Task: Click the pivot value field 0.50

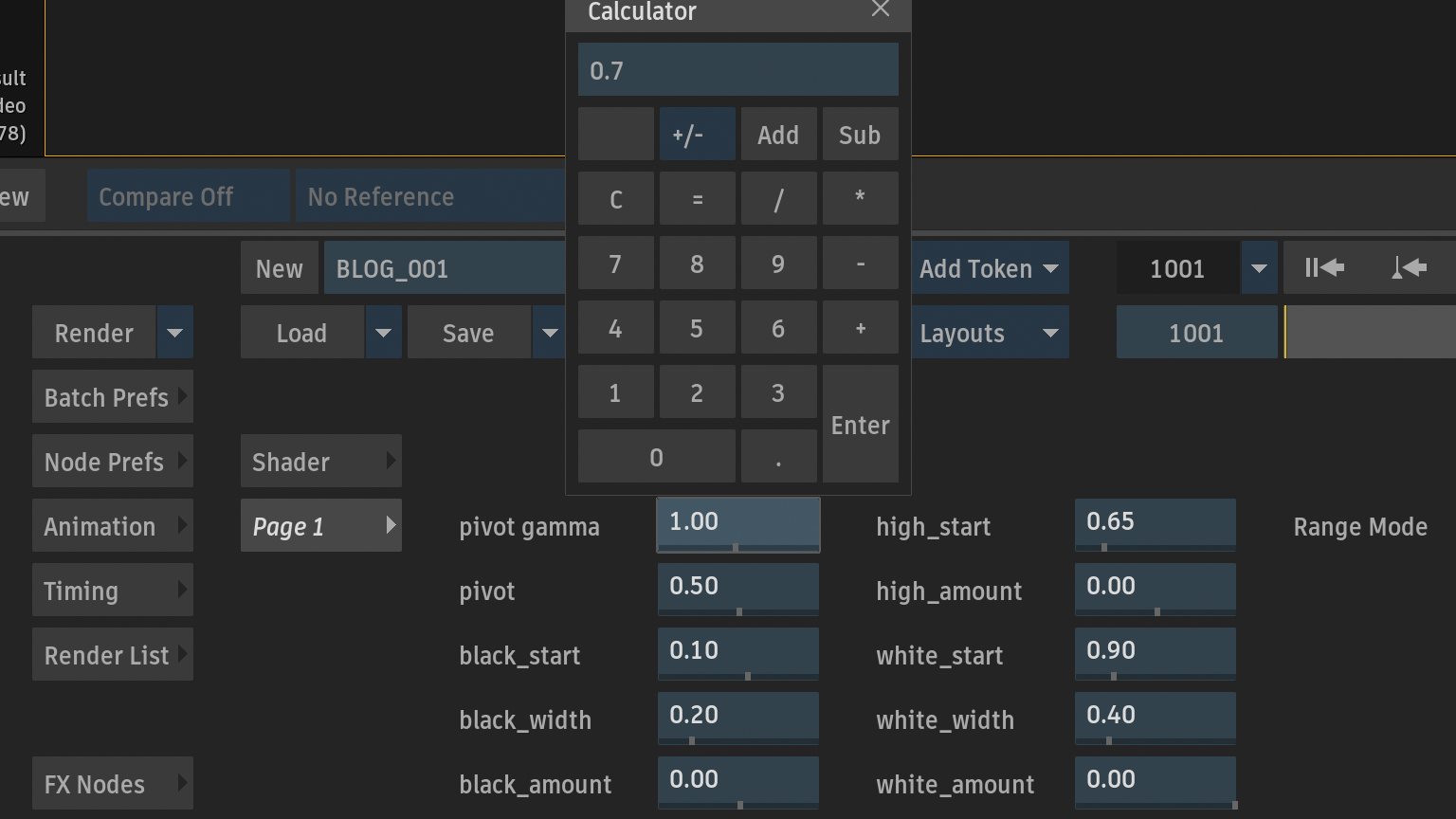Action: [x=738, y=589]
